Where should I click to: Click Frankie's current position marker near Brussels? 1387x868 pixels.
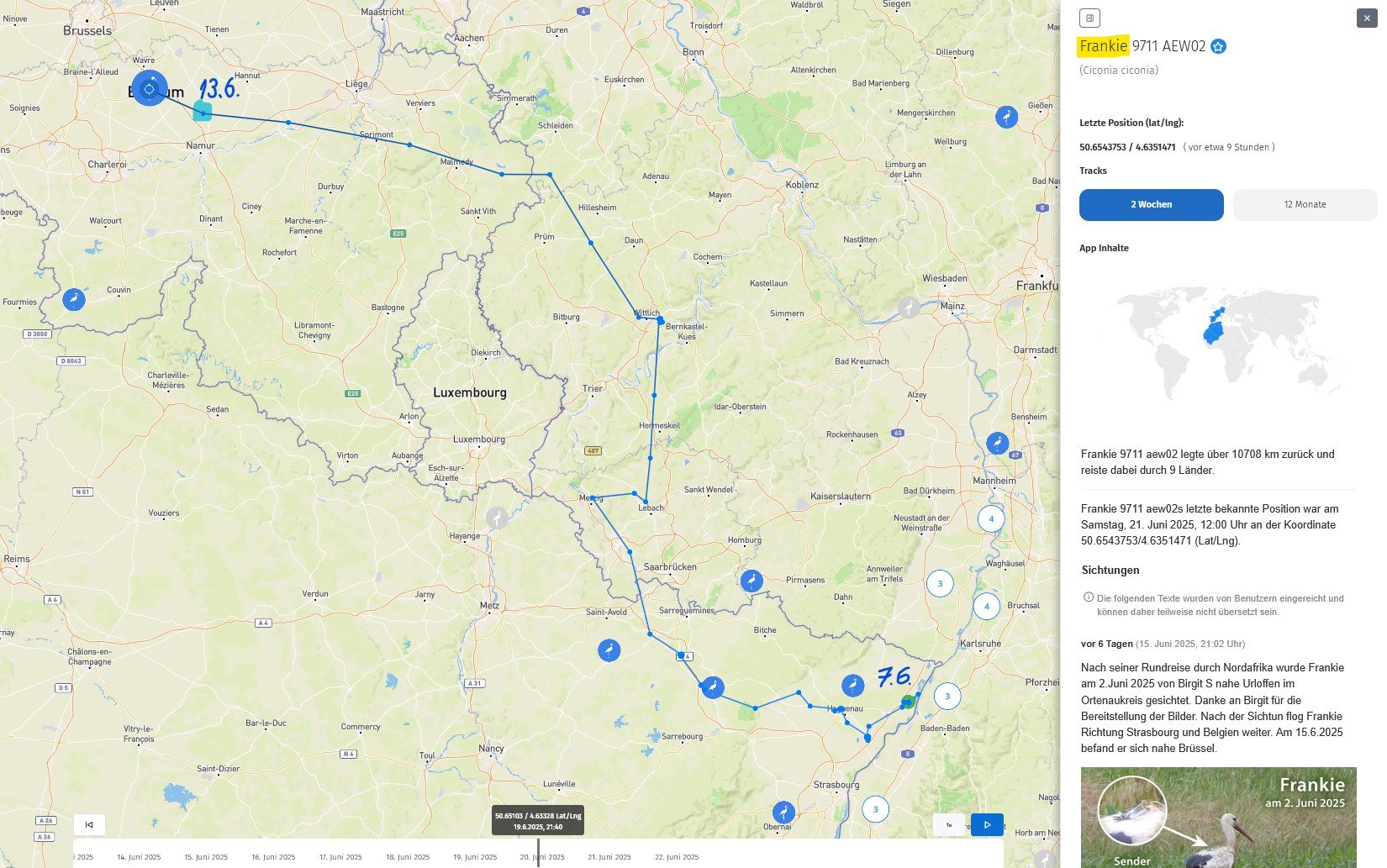150,88
